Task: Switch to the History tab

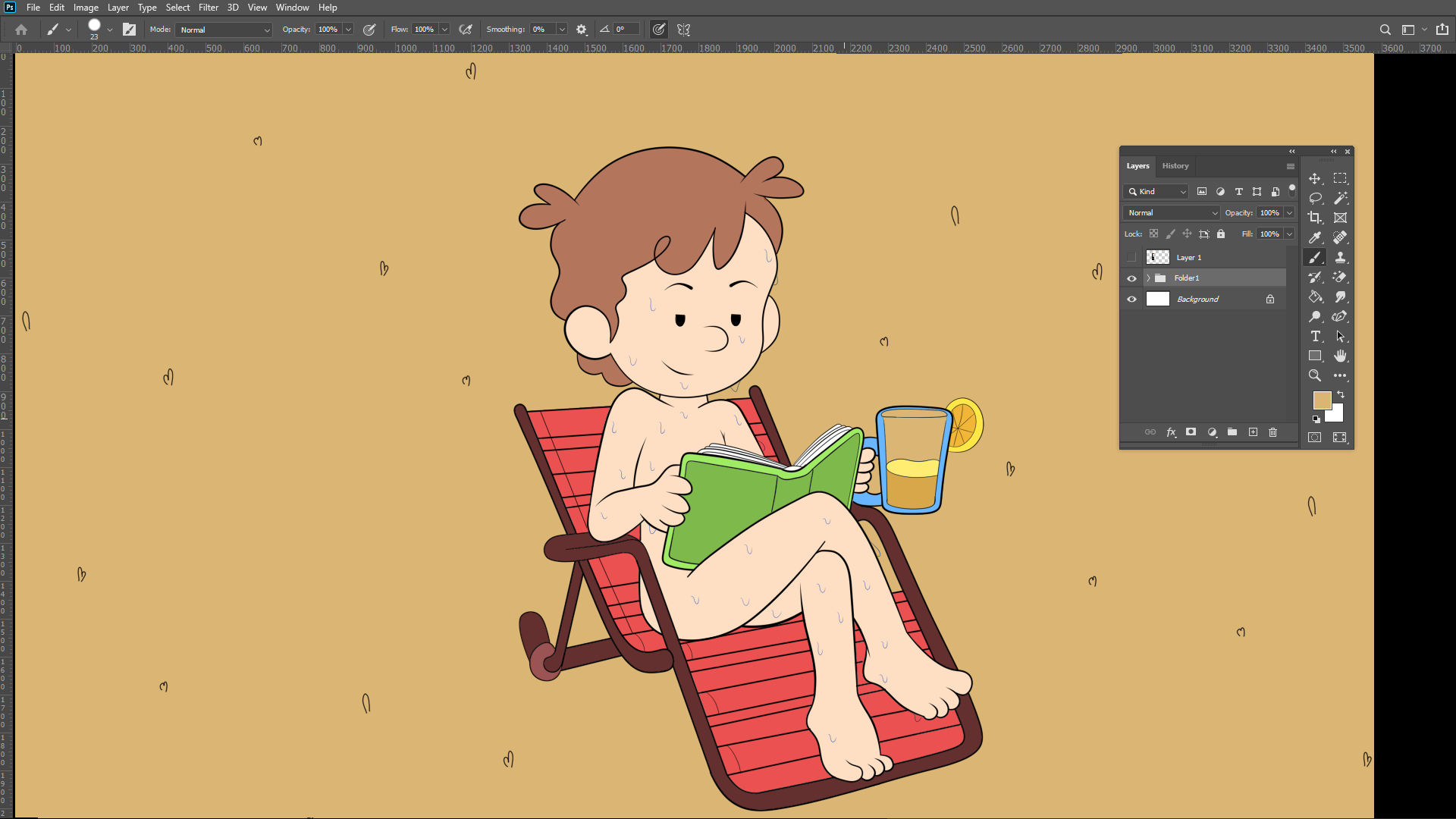Action: pos(1175,166)
